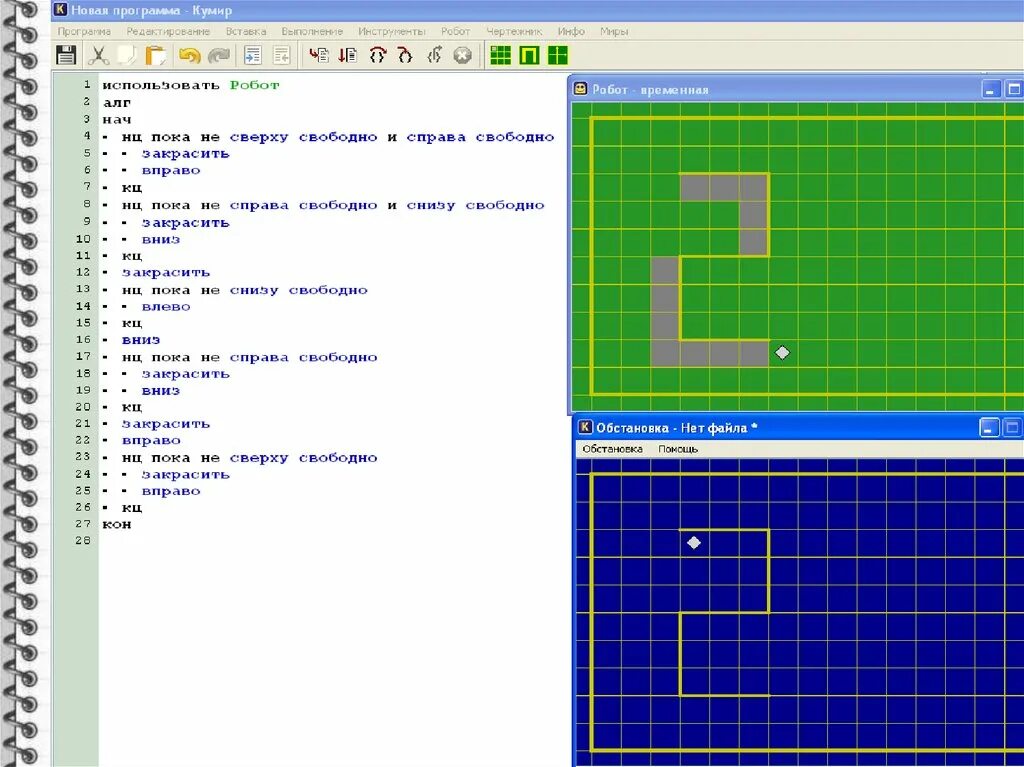Click the 'нач' line in the editor
This screenshot has height=767, width=1024.
[117, 120]
